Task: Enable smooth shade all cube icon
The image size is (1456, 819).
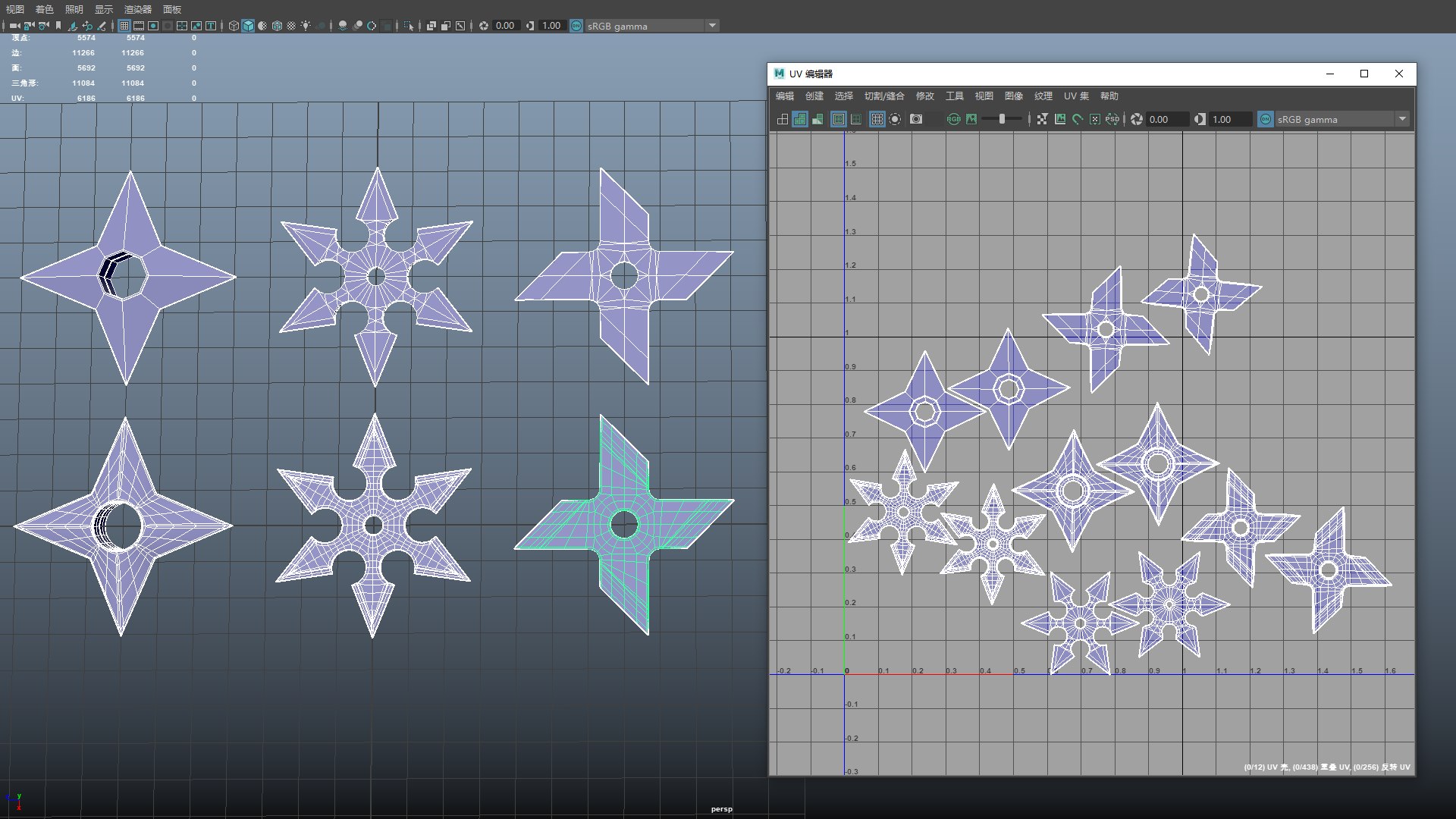Action: tap(248, 26)
